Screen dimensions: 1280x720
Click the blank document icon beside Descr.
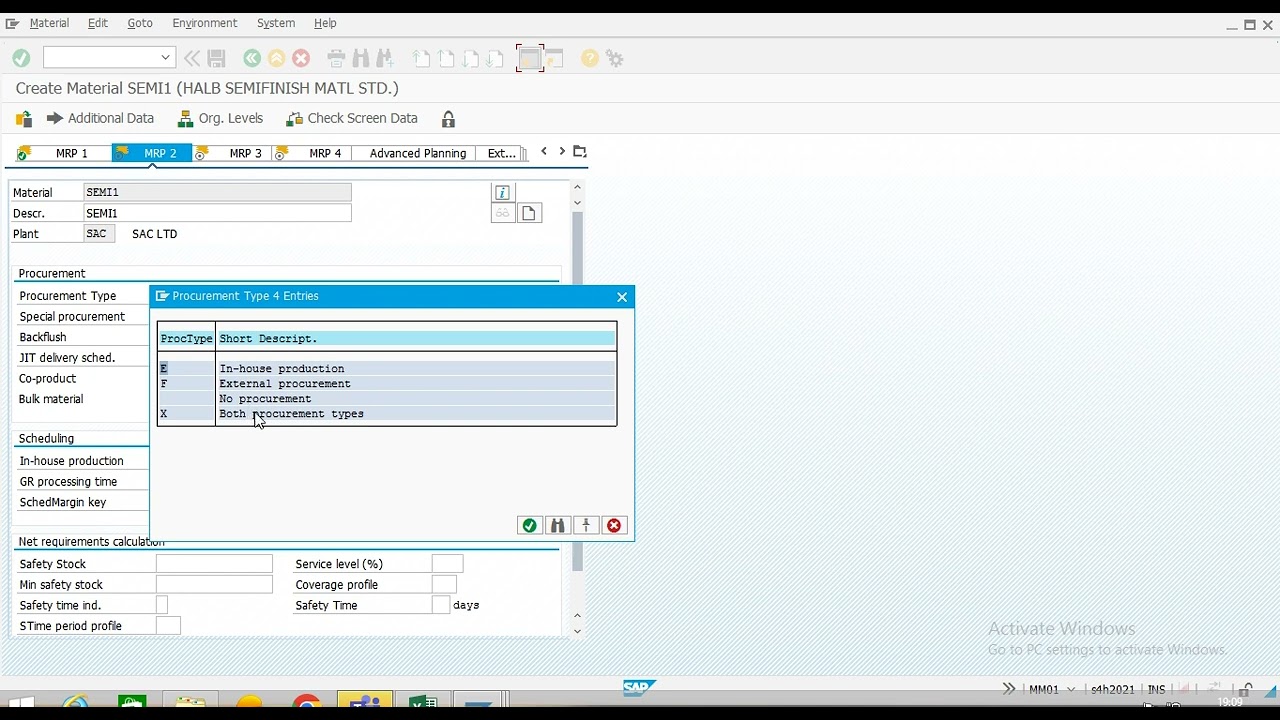[x=529, y=213]
